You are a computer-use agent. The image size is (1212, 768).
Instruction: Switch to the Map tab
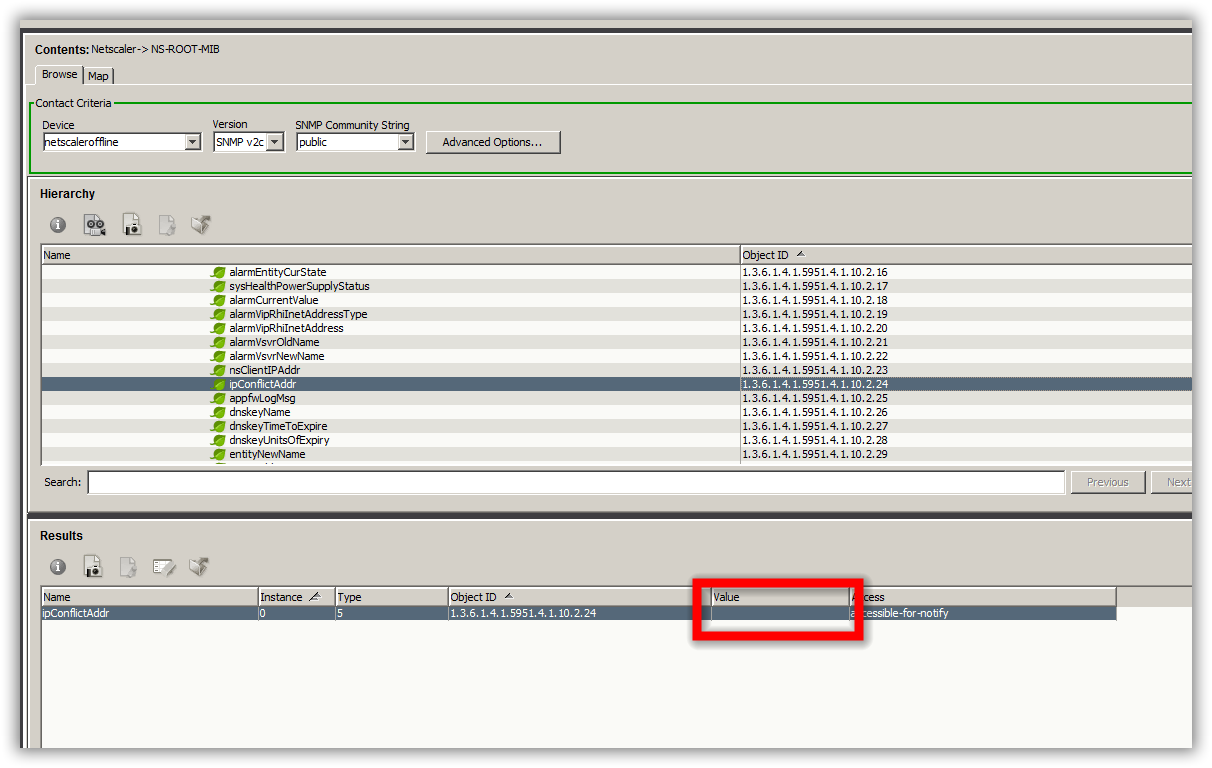click(x=98, y=75)
